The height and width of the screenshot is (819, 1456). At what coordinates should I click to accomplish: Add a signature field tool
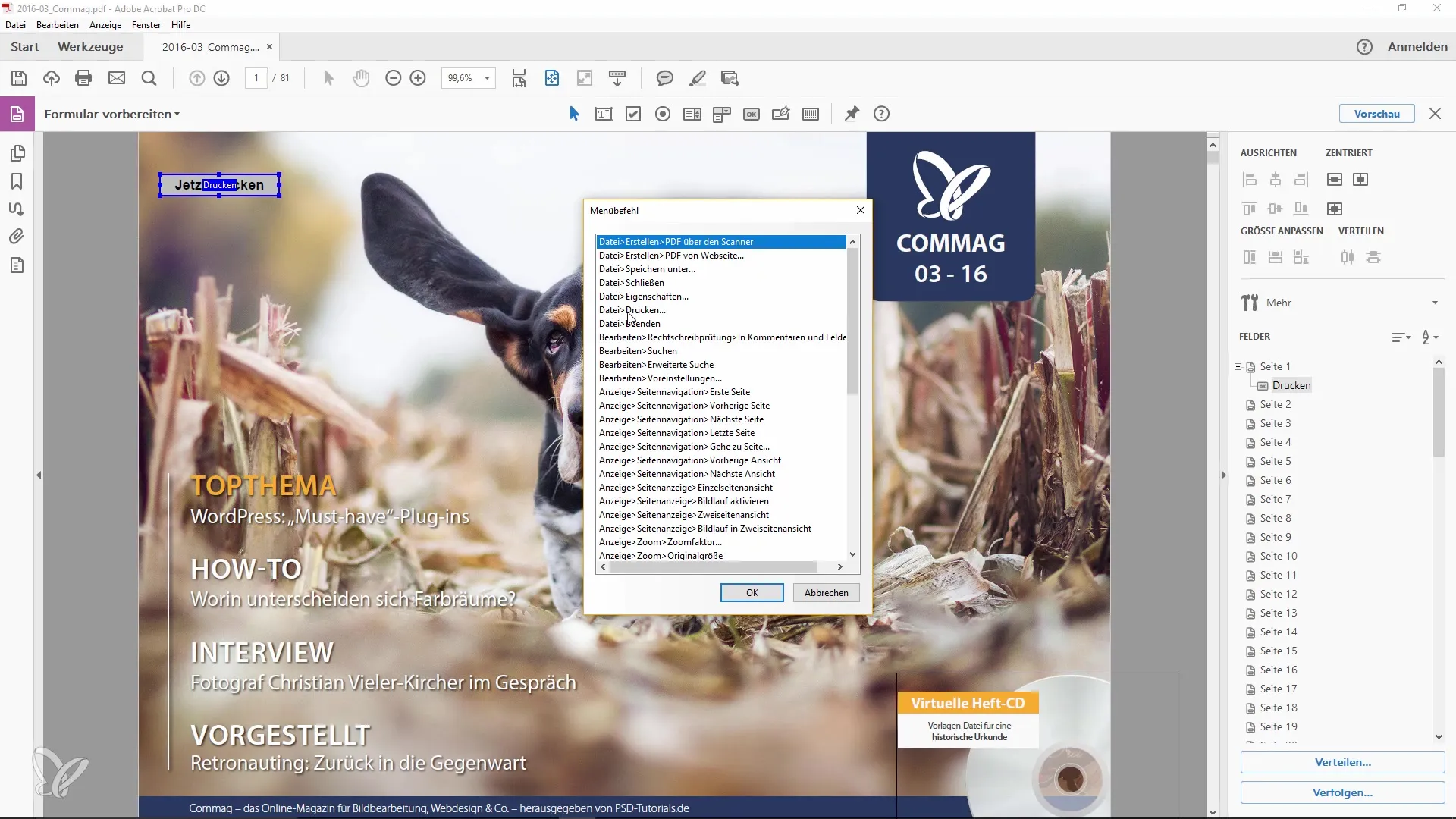(x=780, y=115)
